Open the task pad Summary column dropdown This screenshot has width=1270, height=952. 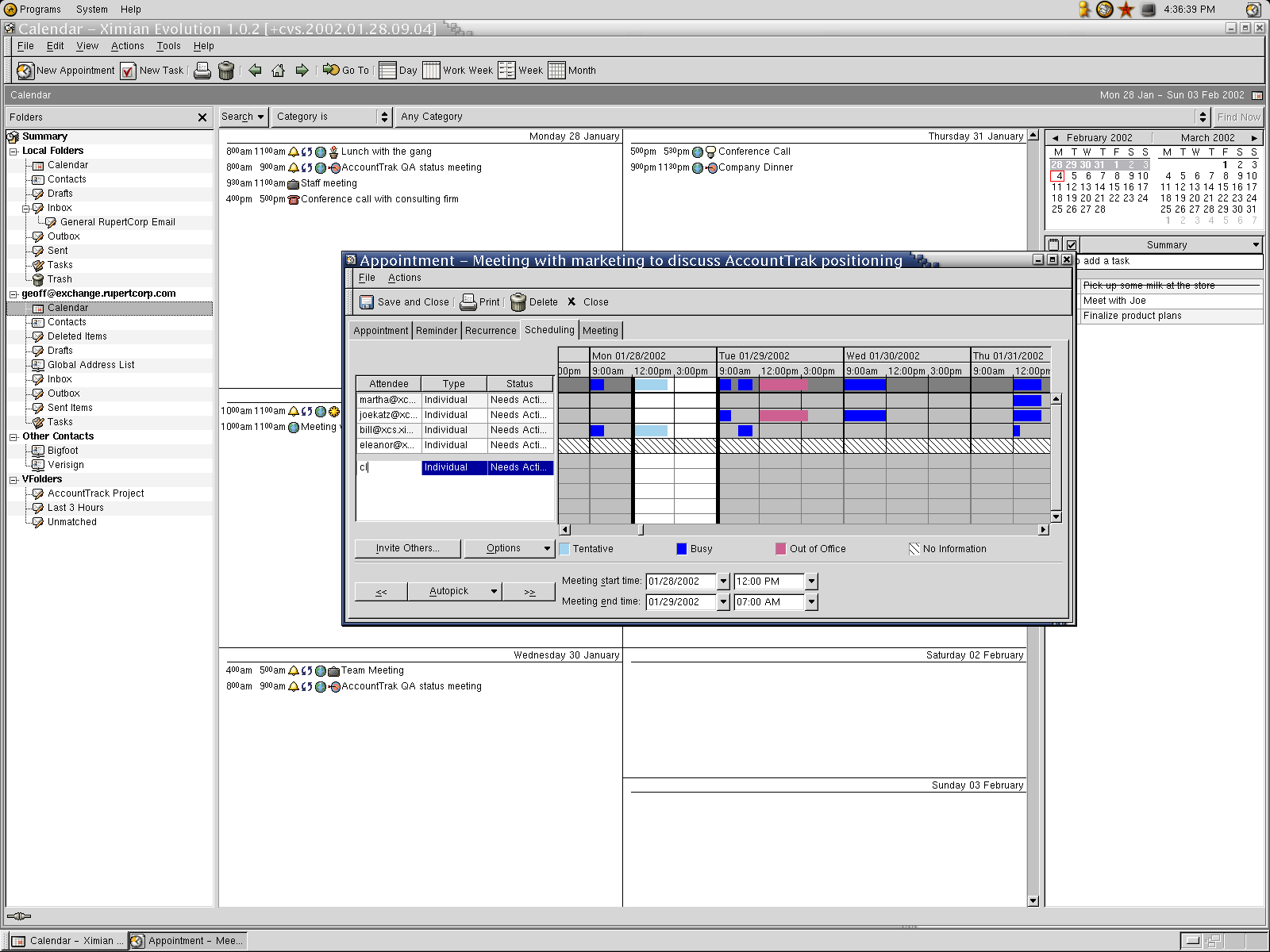coord(1256,245)
